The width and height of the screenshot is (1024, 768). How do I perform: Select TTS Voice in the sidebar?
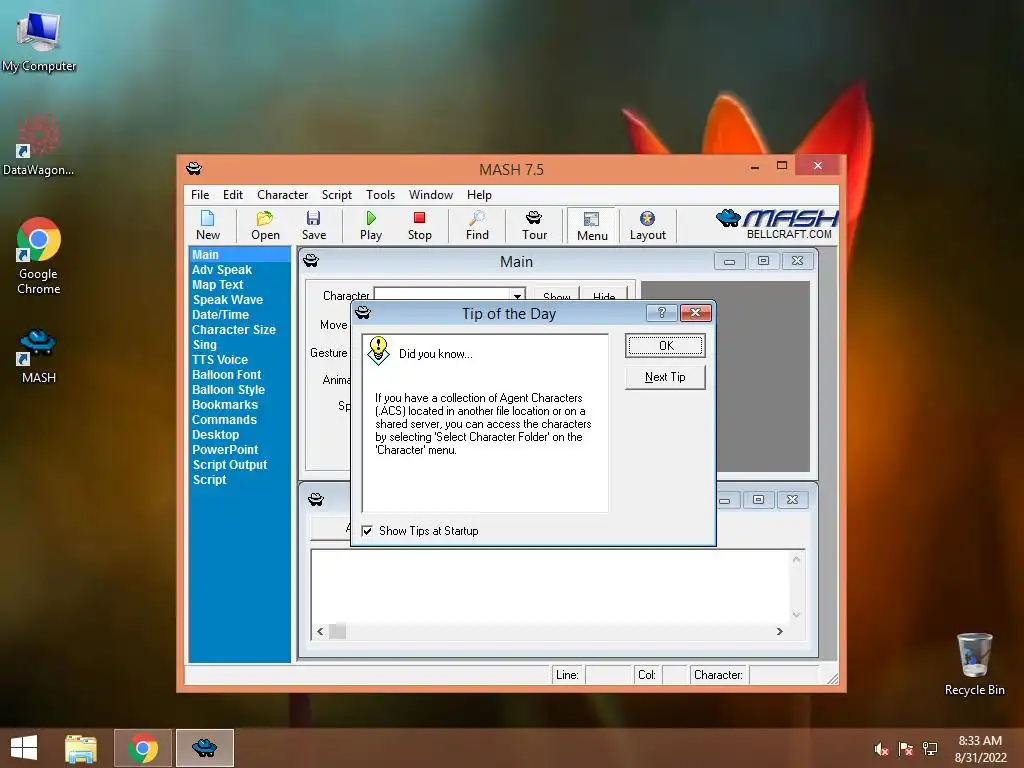click(220, 360)
